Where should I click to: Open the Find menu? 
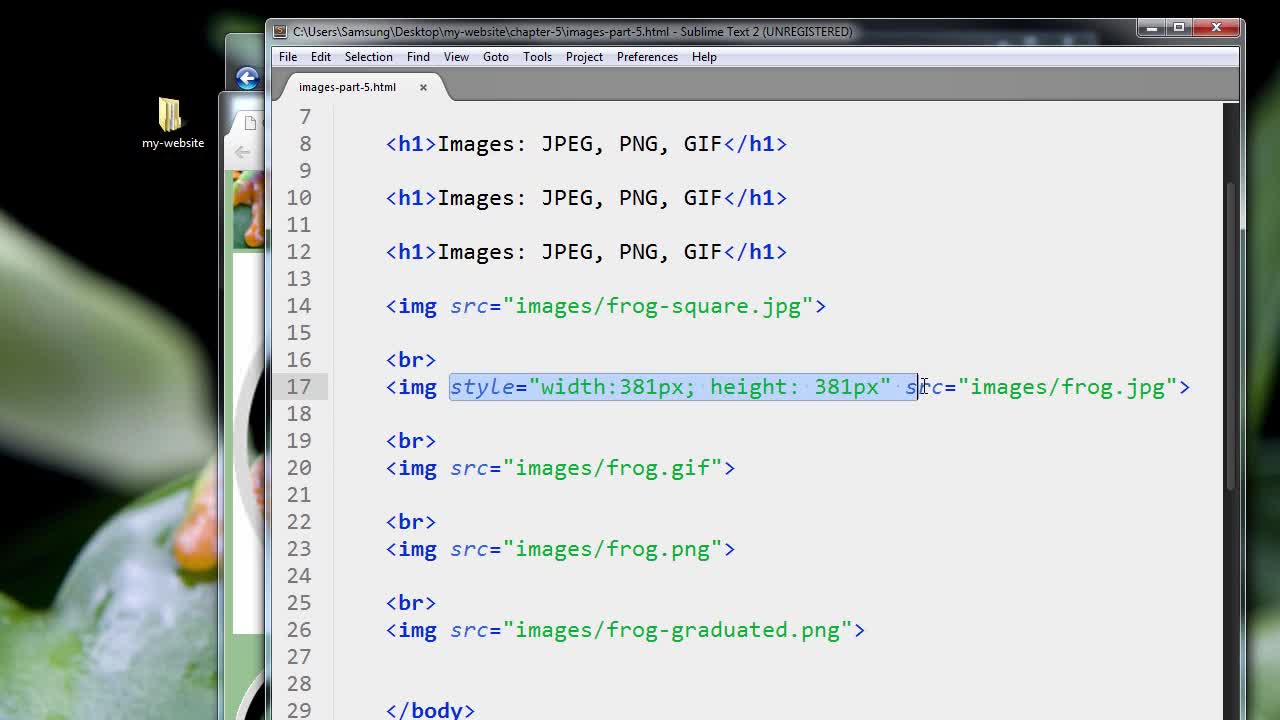point(418,57)
